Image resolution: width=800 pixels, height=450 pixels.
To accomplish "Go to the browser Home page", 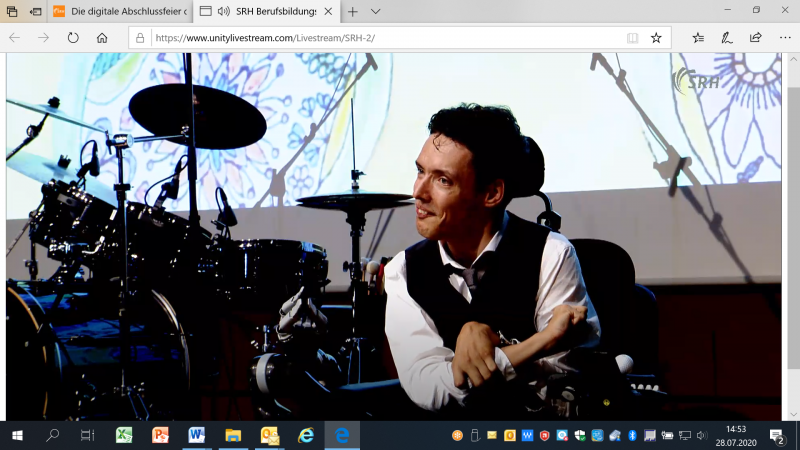I will pos(102,37).
